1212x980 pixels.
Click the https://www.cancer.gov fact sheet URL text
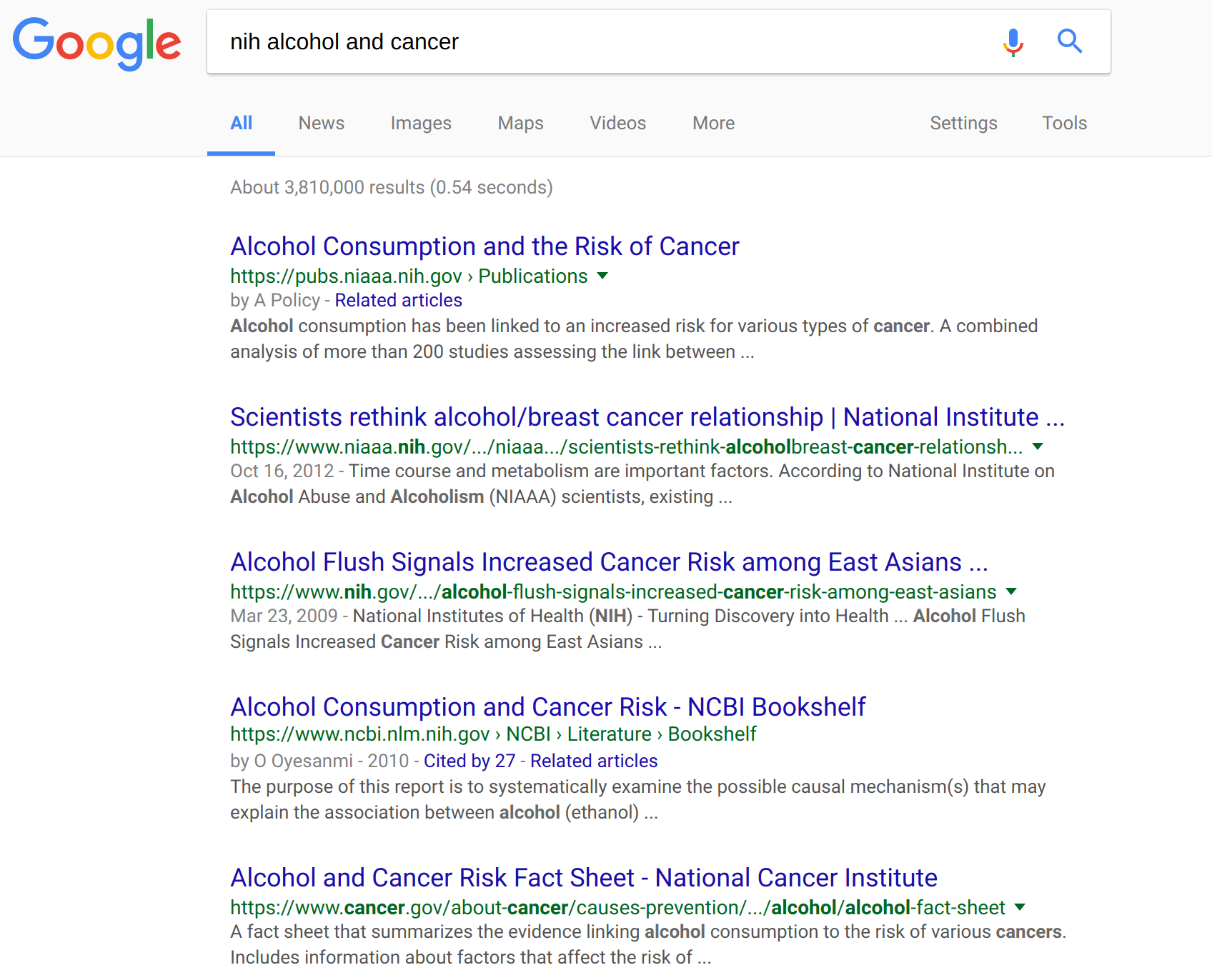point(617,907)
